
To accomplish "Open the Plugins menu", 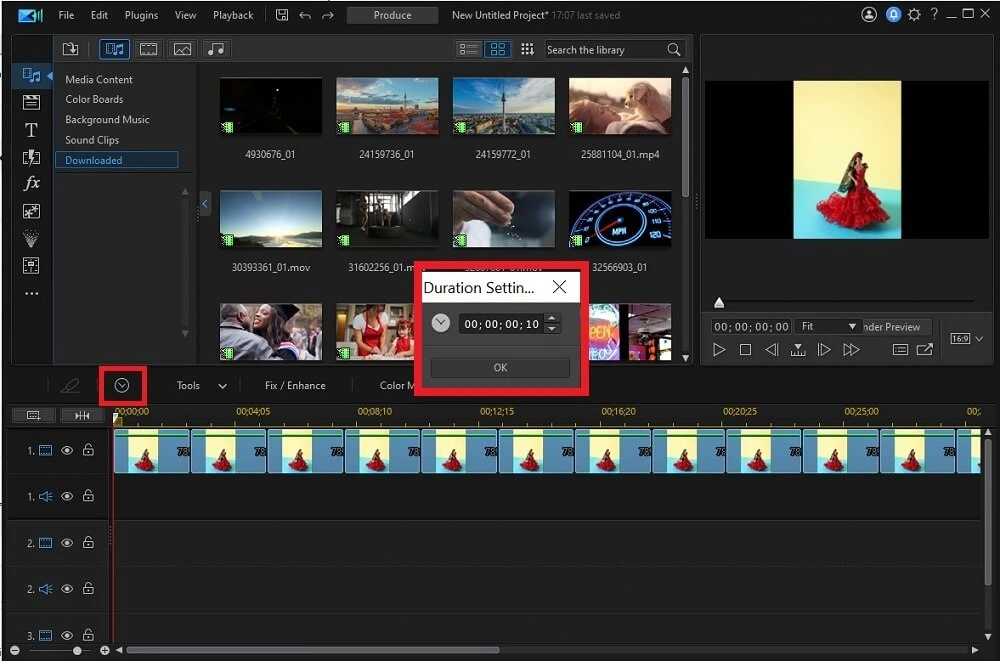I will tap(140, 14).
